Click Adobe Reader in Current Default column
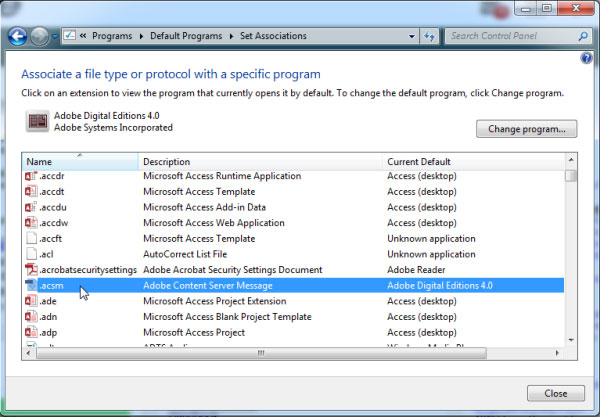 416,270
